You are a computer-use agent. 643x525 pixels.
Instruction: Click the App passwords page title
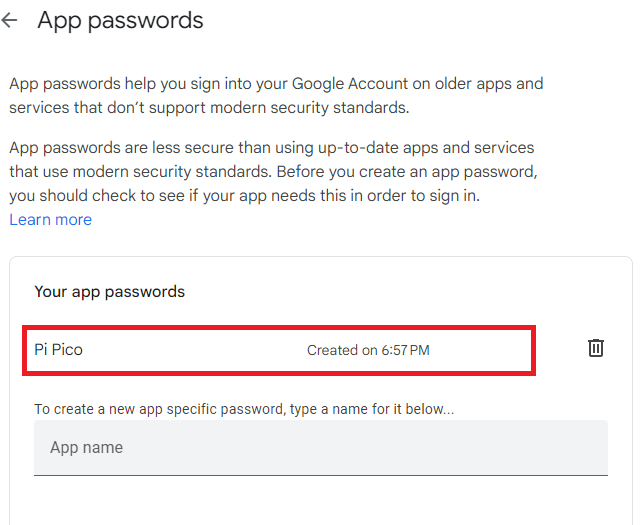pos(120,21)
